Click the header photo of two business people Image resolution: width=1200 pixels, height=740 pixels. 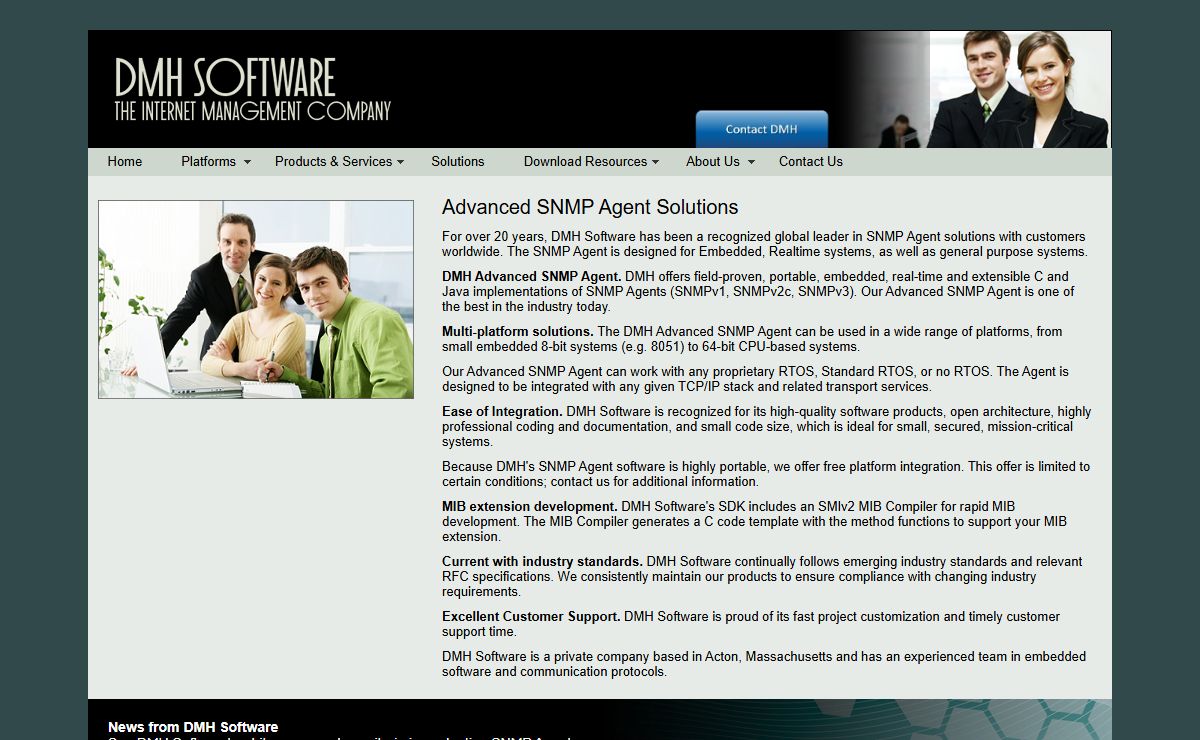(x=1018, y=90)
